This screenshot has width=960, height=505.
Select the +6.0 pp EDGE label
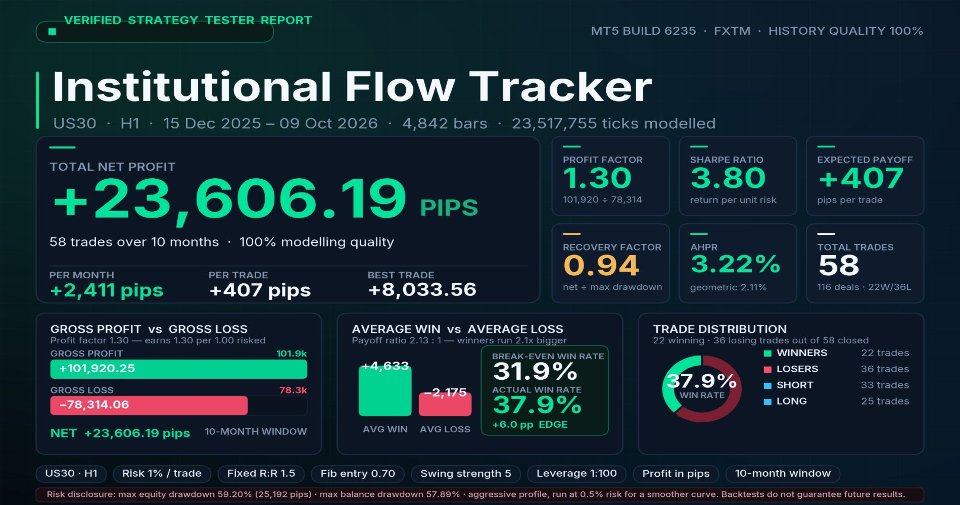click(530, 425)
